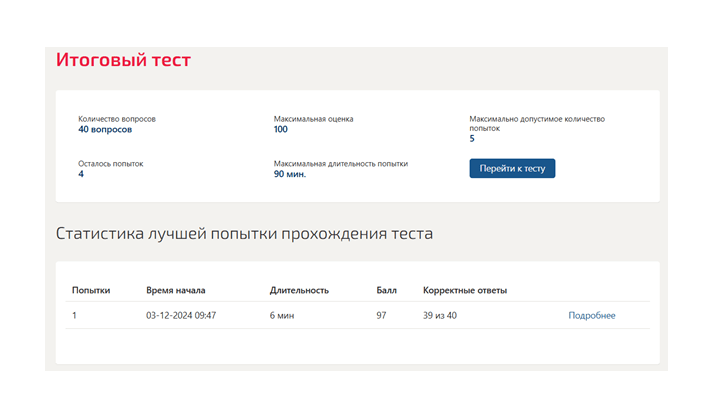
Task: Click the '40 вопросов' value
Action: pyautogui.click(x=105, y=129)
